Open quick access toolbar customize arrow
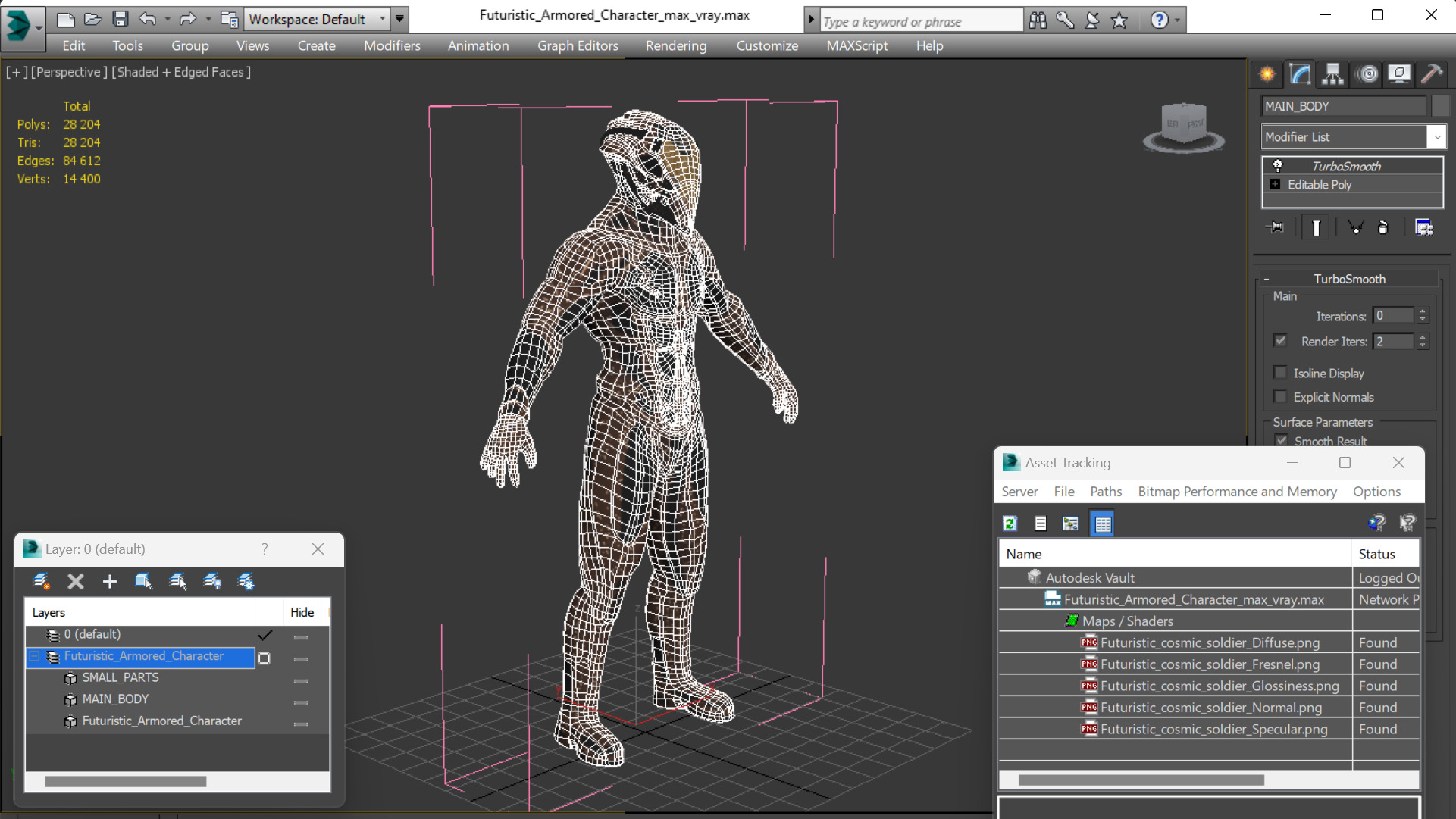 tap(399, 19)
